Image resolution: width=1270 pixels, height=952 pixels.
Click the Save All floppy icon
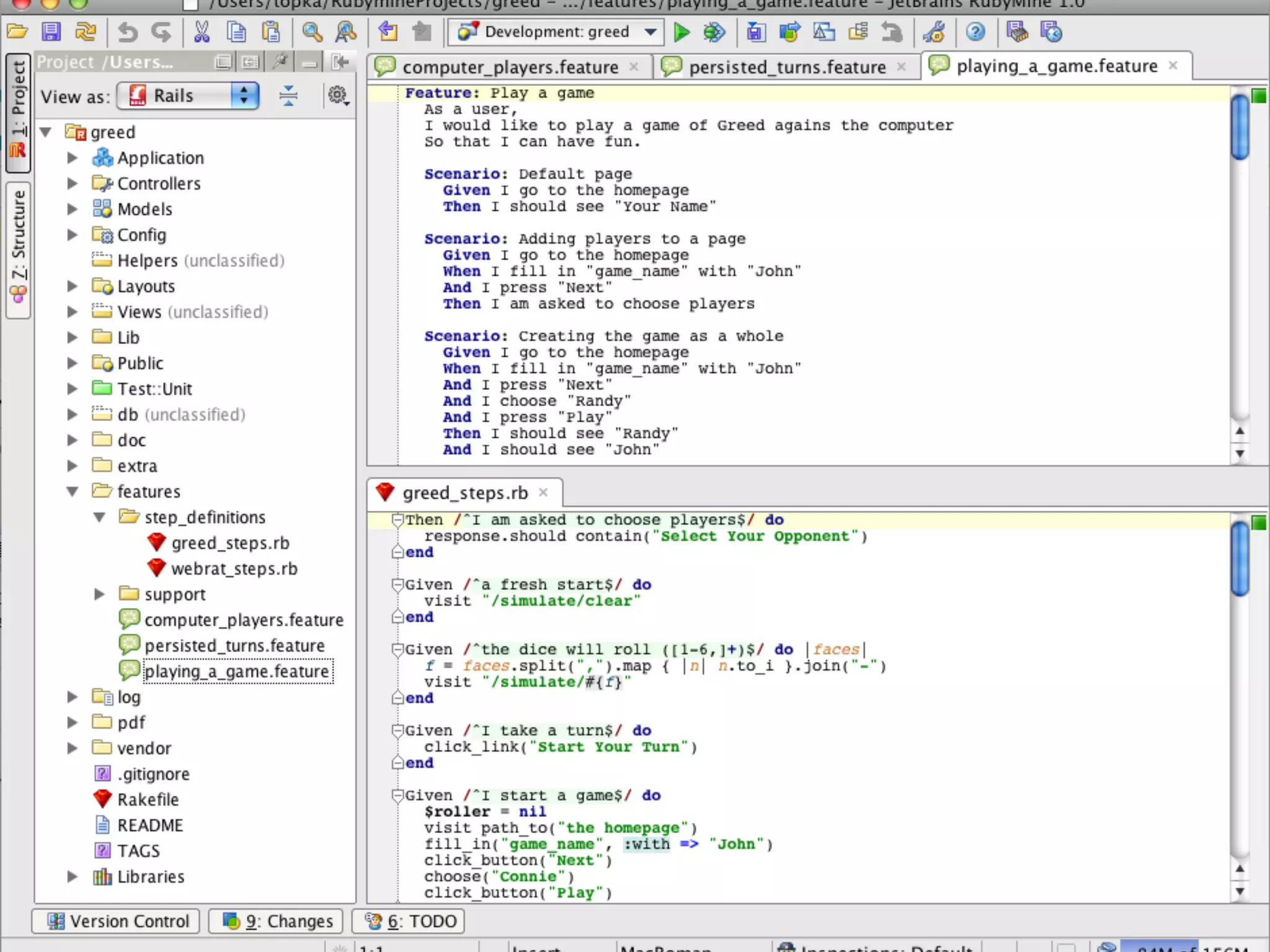pyautogui.click(x=51, y=32)
